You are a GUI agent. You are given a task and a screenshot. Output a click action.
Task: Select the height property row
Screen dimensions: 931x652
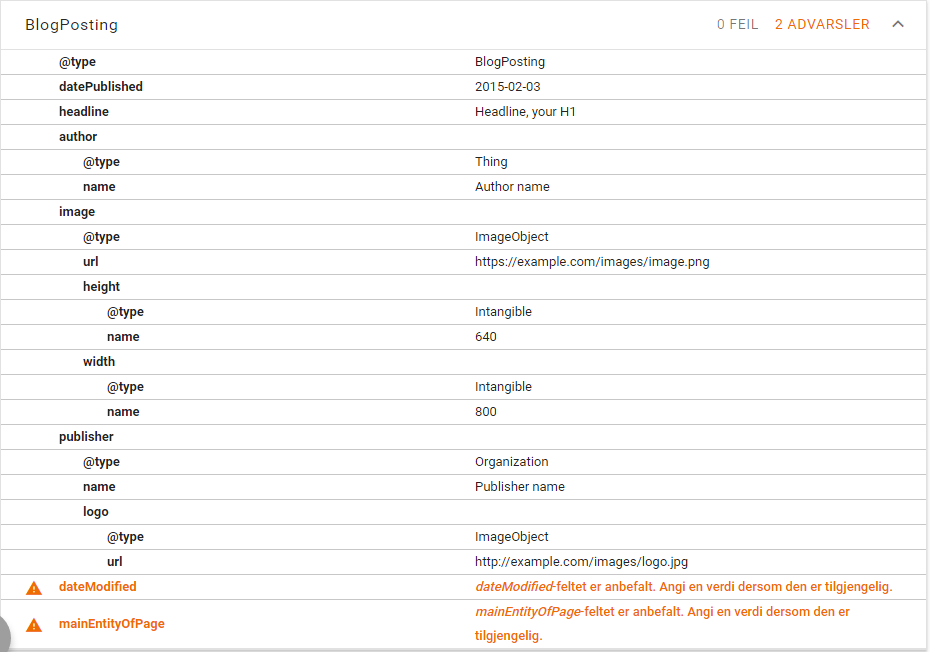[101, 287]
